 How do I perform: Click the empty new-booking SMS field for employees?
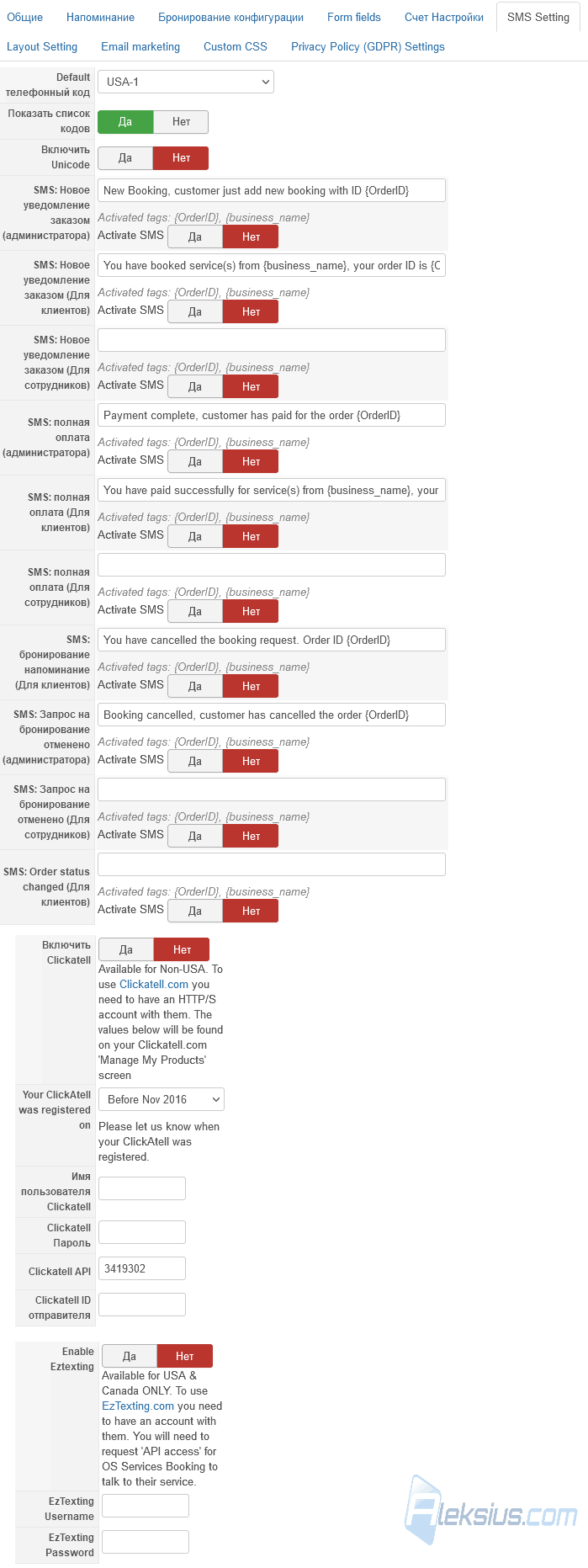(x=272, y=340)
